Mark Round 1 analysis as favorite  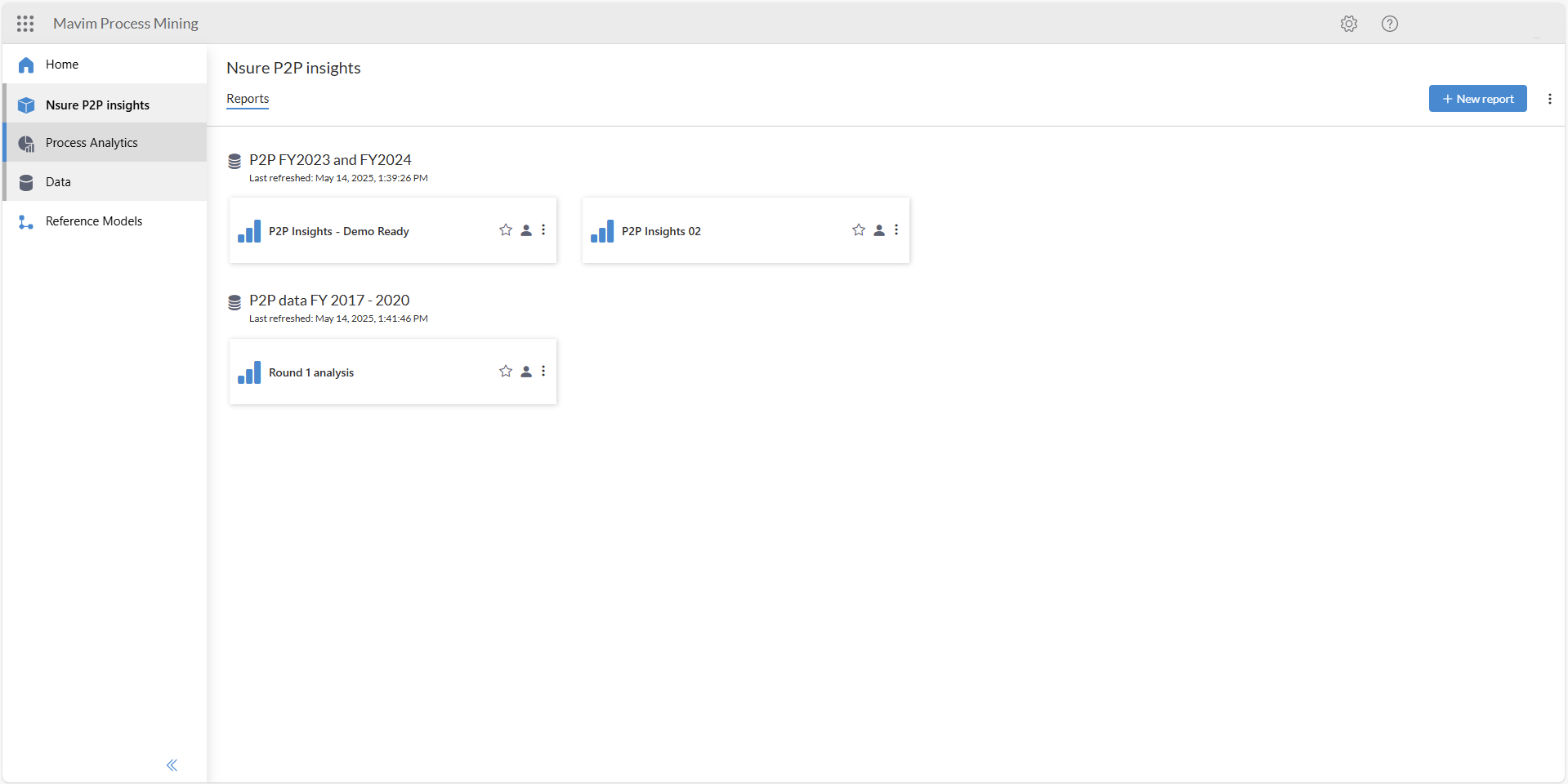505,372
